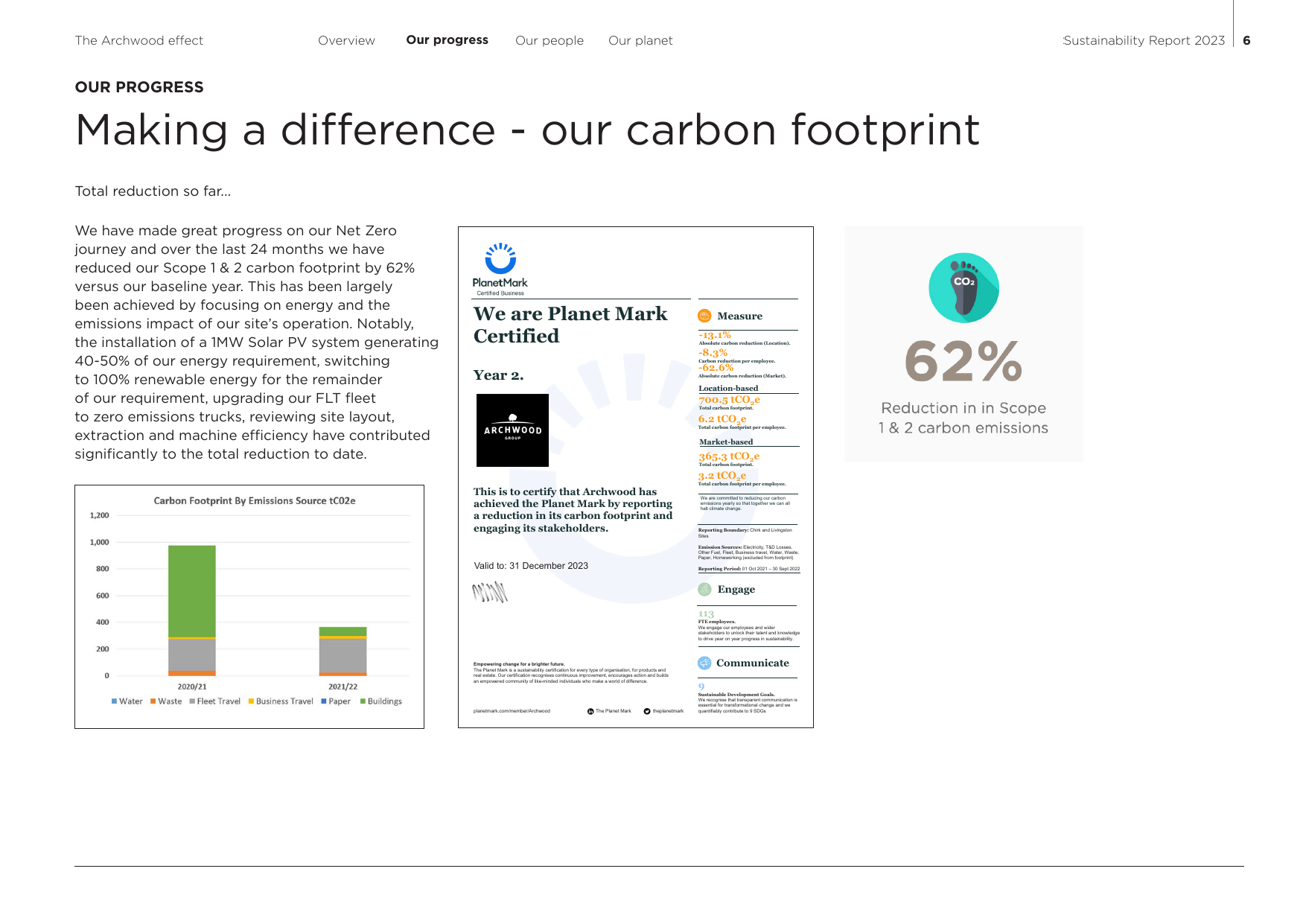This screenshot has height=924, width=1306.
Task: Click the Water legend swatch
Action: tap(114, 701)
